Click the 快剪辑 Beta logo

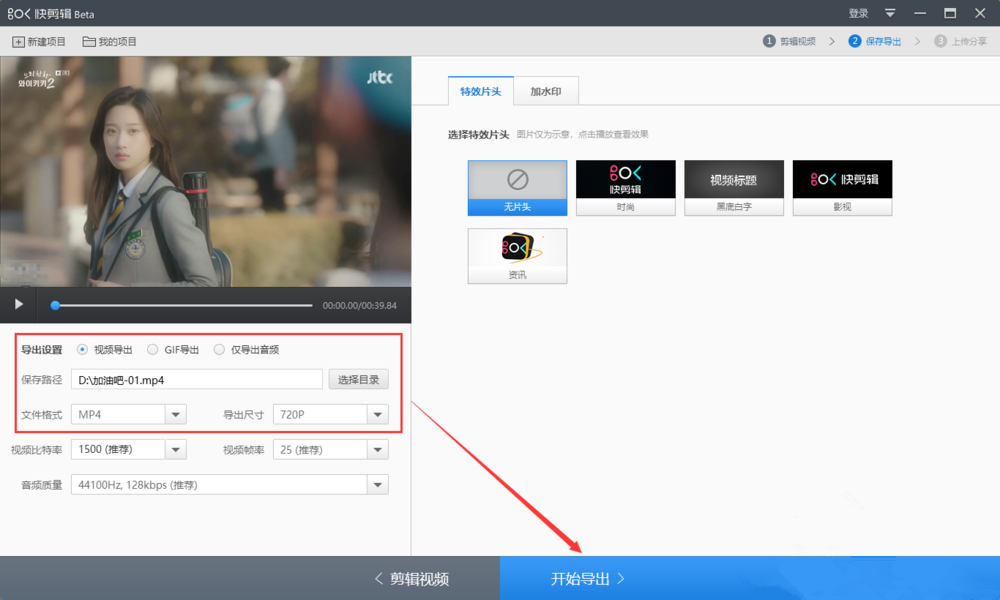[x=50, y=13]
